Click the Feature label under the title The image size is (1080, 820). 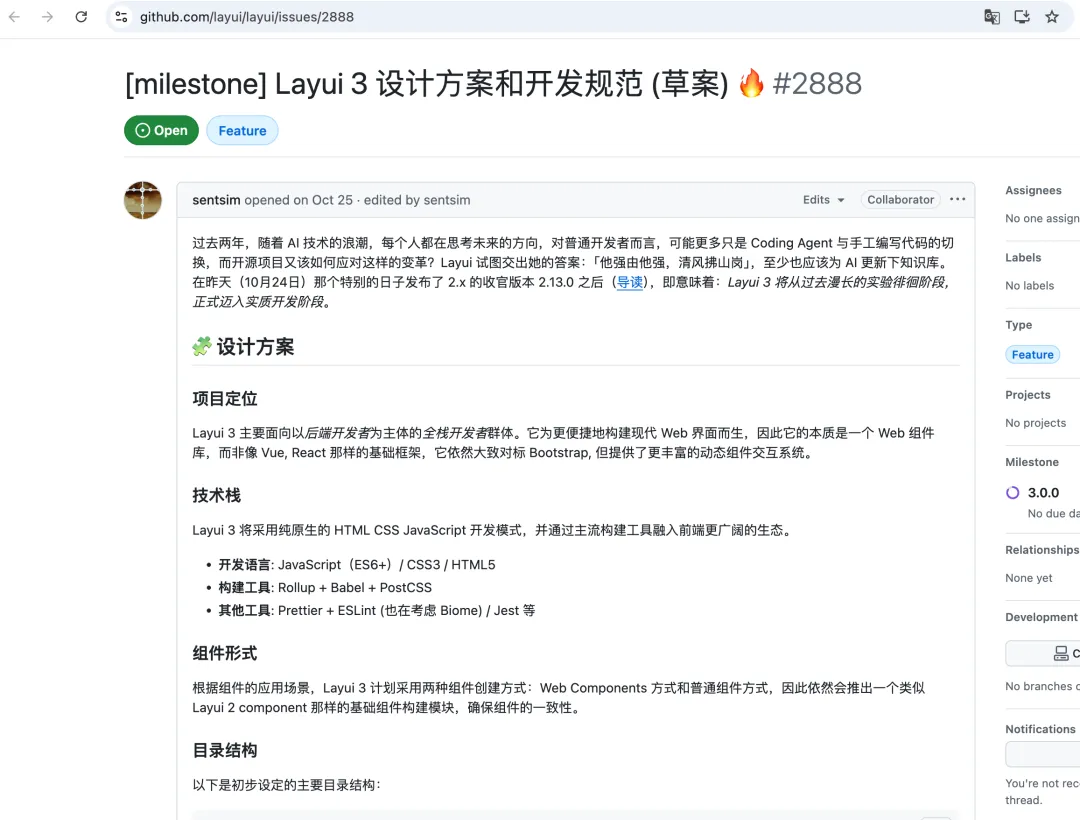pyautogui.click(x=242, y=130)
